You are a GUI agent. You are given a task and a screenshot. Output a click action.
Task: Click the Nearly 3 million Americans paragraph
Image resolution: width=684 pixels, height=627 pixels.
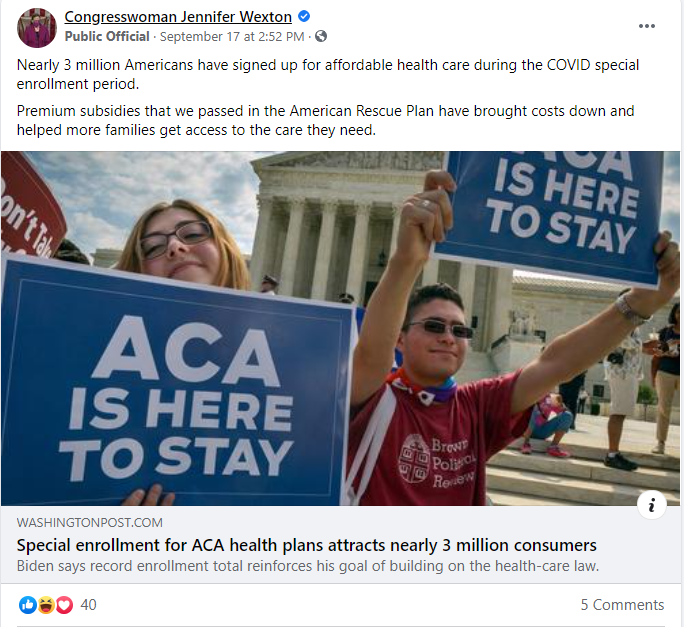pos(328,74)
